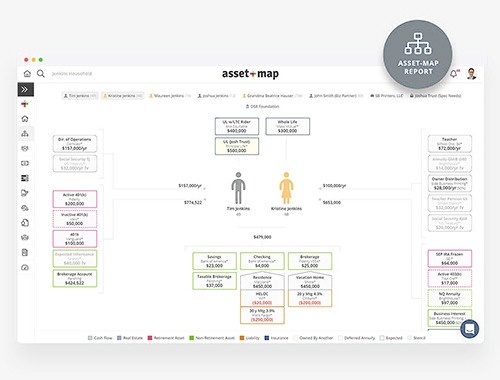The height and width of the screenshot is (380, 500).
Task: Click the colorful Asset-Map plus logo in sidebar
Action: point(25,104)
